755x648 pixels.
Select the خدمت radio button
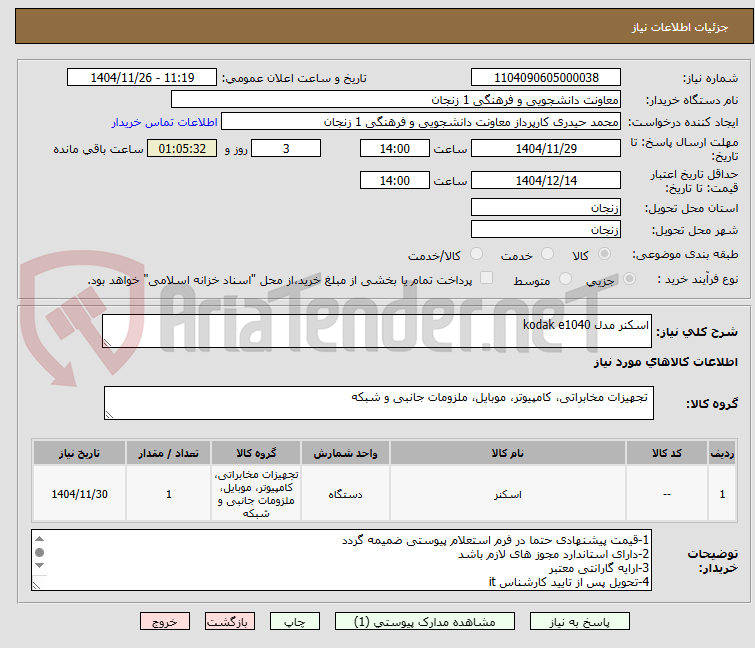tap(547, 254)
